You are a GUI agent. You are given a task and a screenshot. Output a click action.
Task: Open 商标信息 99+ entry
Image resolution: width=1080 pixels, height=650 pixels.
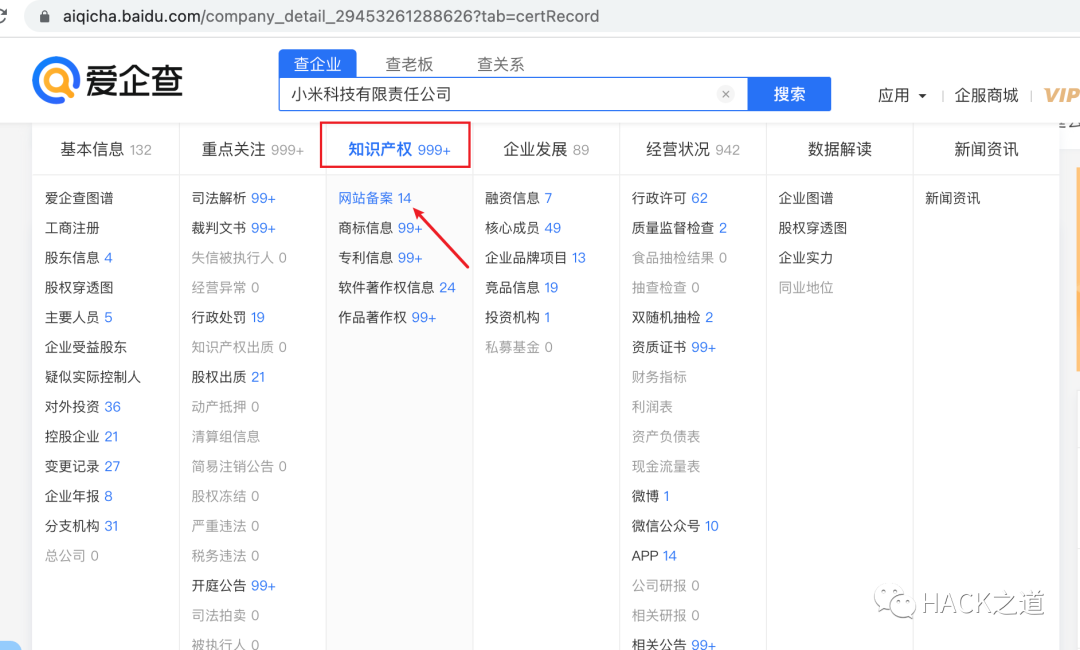click(x=380, y=228)
